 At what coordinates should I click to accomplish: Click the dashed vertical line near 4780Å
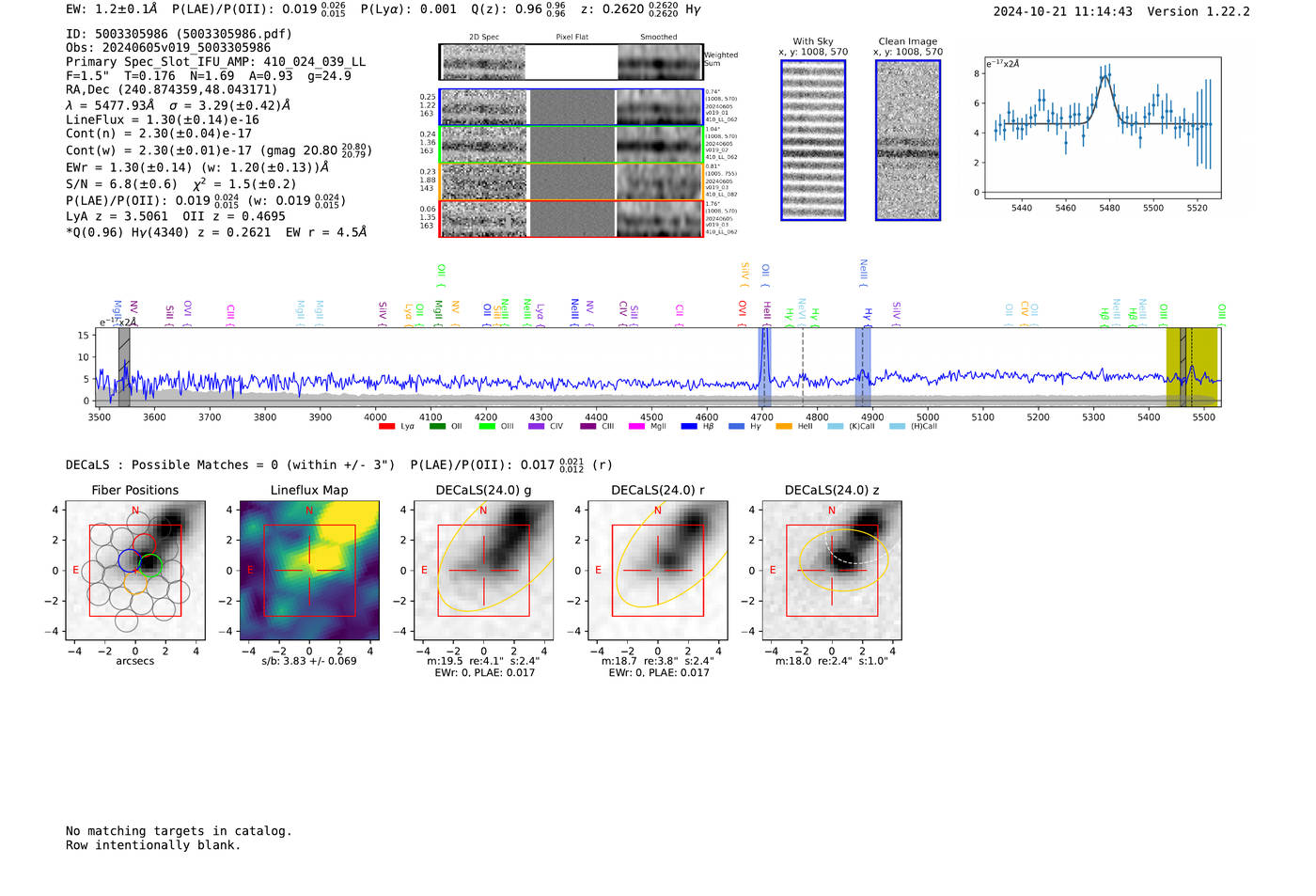(x=803, y=367)
